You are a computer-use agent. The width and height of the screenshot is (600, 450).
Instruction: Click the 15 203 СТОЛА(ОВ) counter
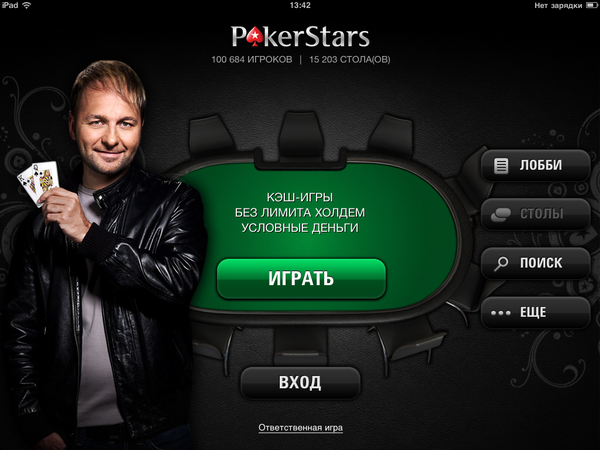click(x=350, y=60)
